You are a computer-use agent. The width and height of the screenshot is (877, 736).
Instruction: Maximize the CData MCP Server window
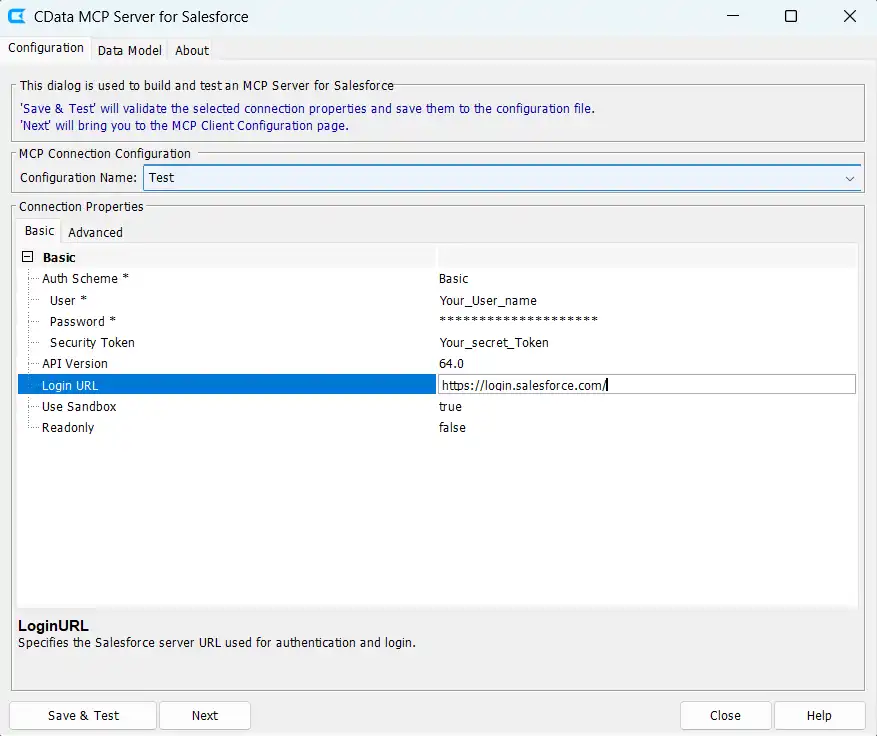pyautogui.click(x=790, y=17)
